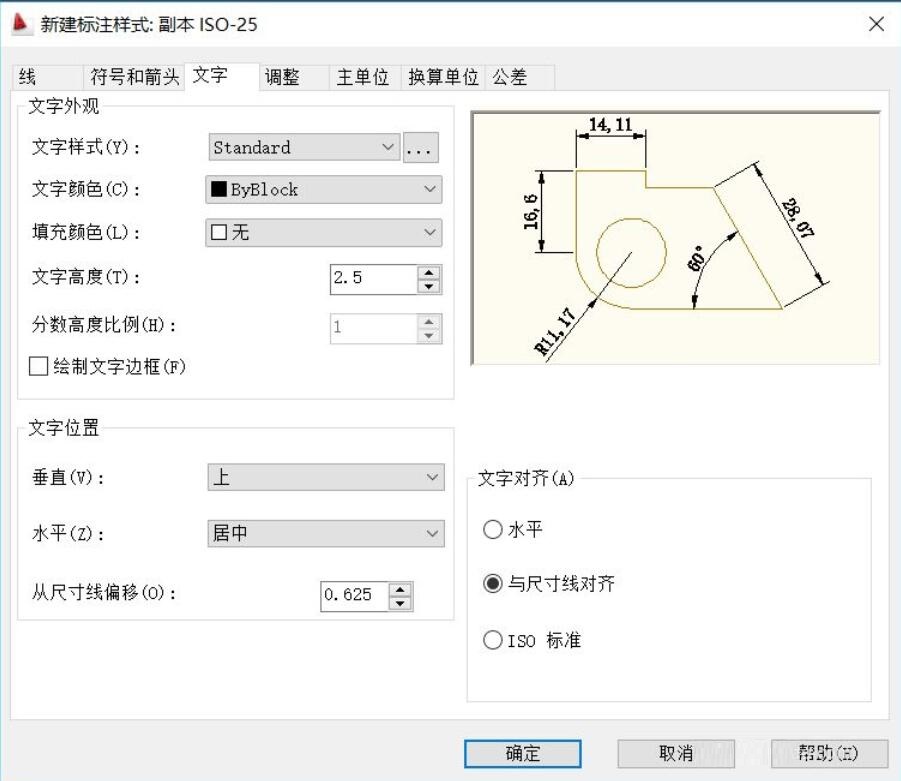Image resolution: width=901 pixels, height=781 pixels.
Task: Open the 水平 position dropdown showing 居中
Action: coord(326,533)
